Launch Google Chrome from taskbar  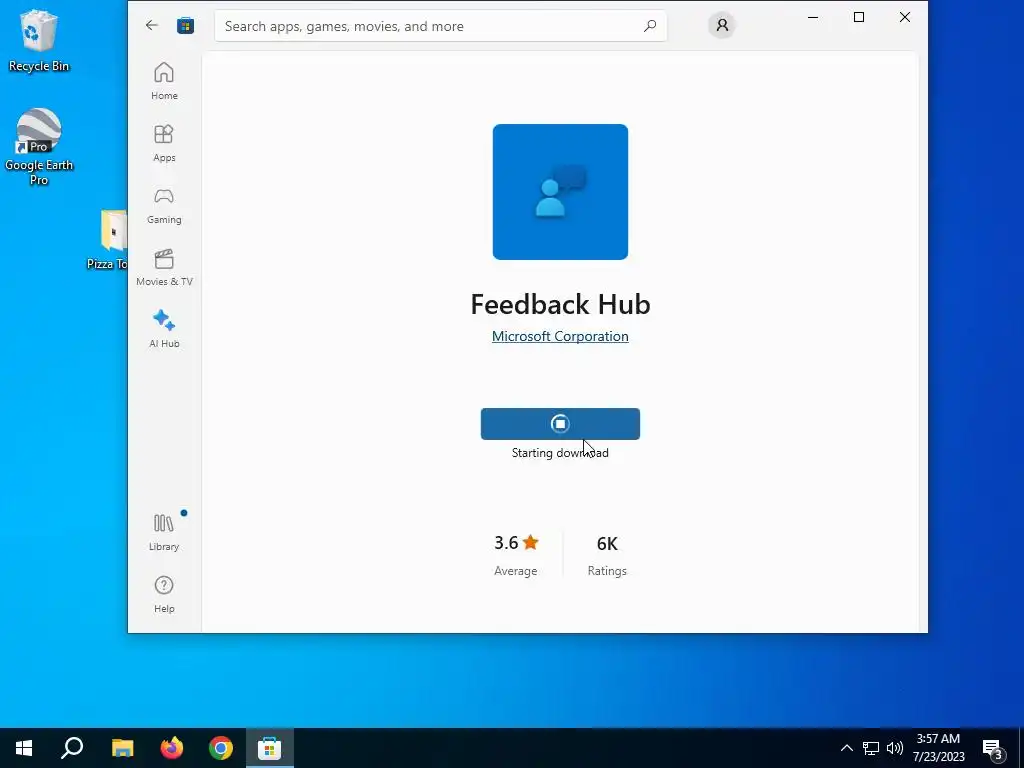click(221, 748)
